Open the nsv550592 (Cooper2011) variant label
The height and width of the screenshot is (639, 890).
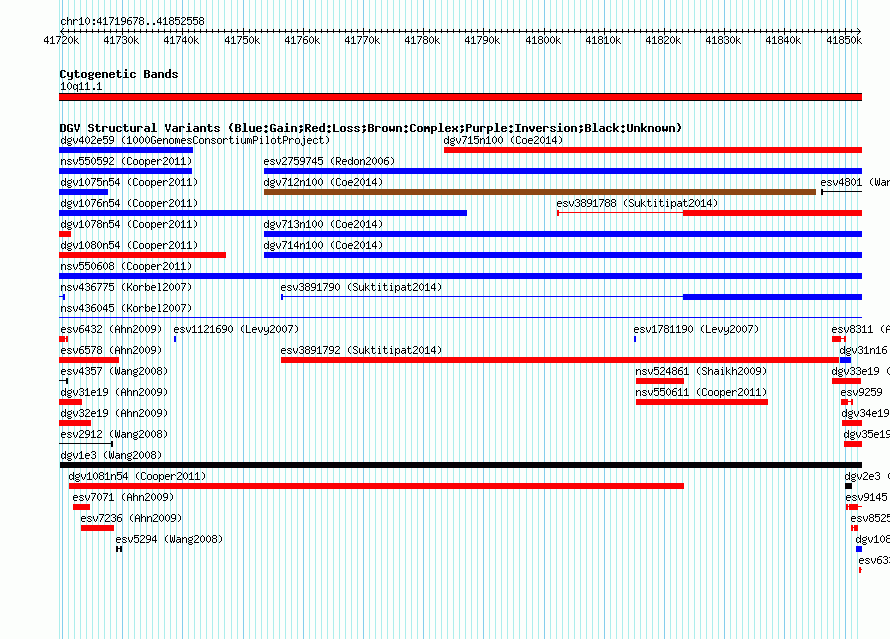(126, 161)
